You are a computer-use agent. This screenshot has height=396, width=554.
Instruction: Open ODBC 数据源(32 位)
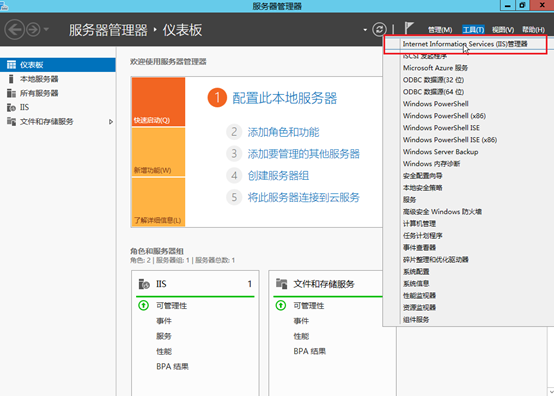point(433,80)
